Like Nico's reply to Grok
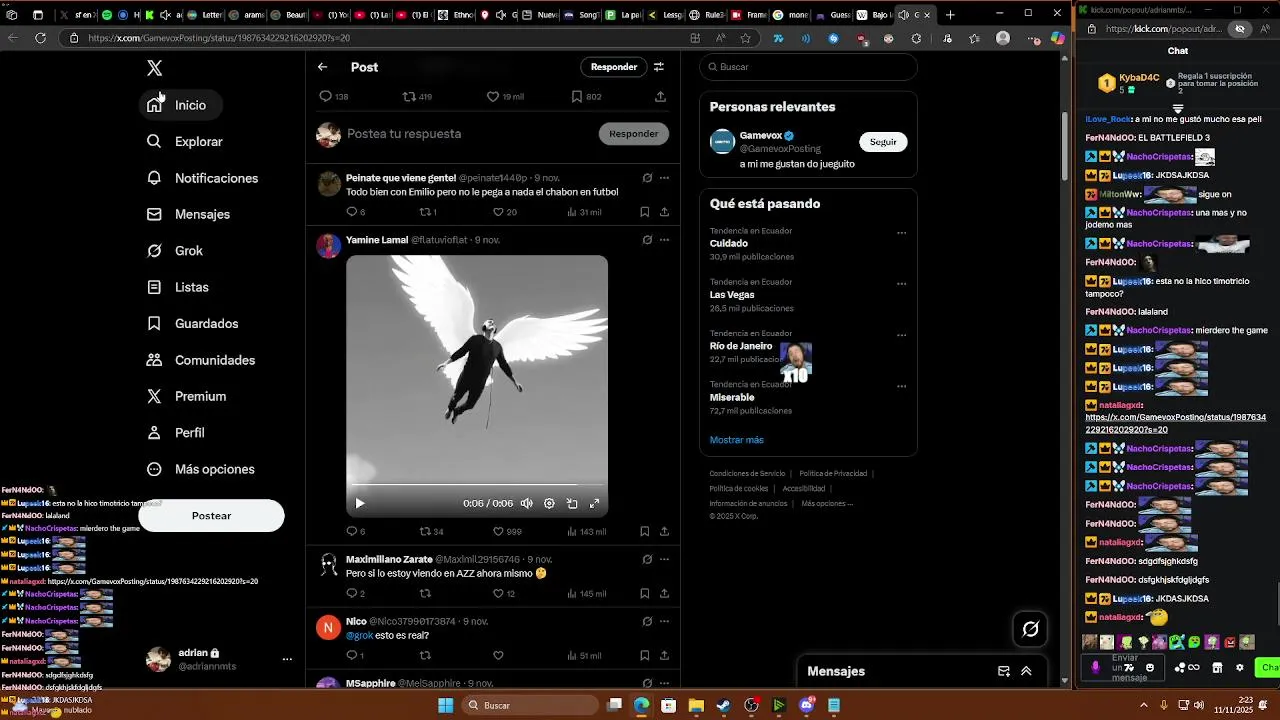The width and height of the screenshot is (1280, 720). click(x=498, y=656)
